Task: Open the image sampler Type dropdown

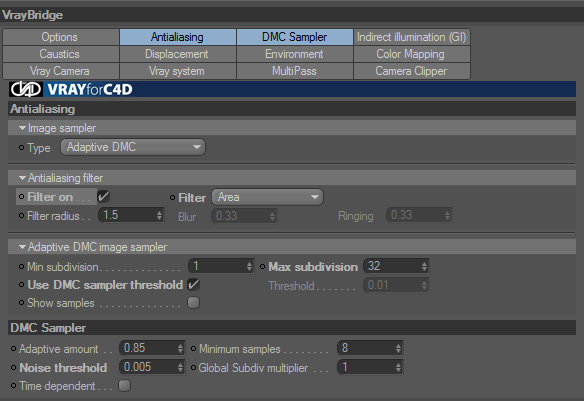Action: pyautogui.click(x=133, y=147)
